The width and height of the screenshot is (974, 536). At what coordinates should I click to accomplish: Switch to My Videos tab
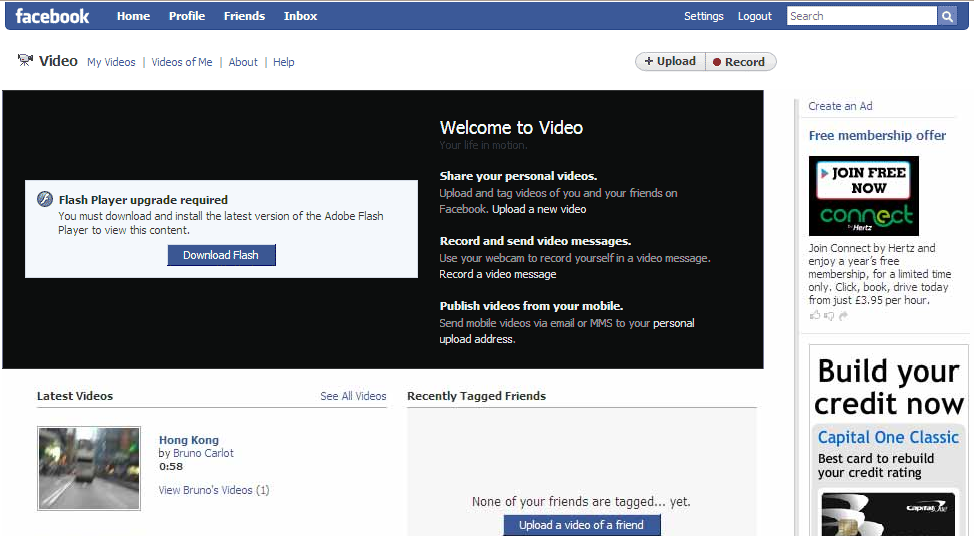(111, 62)
